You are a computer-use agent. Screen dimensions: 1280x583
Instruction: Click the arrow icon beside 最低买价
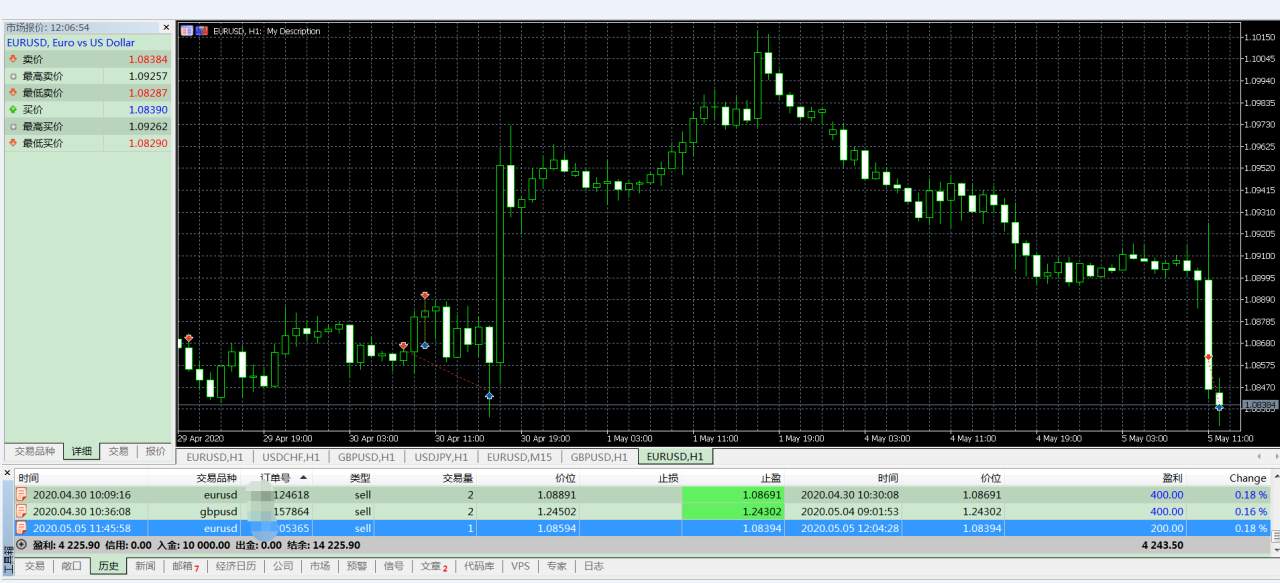[x=13, y=144]
